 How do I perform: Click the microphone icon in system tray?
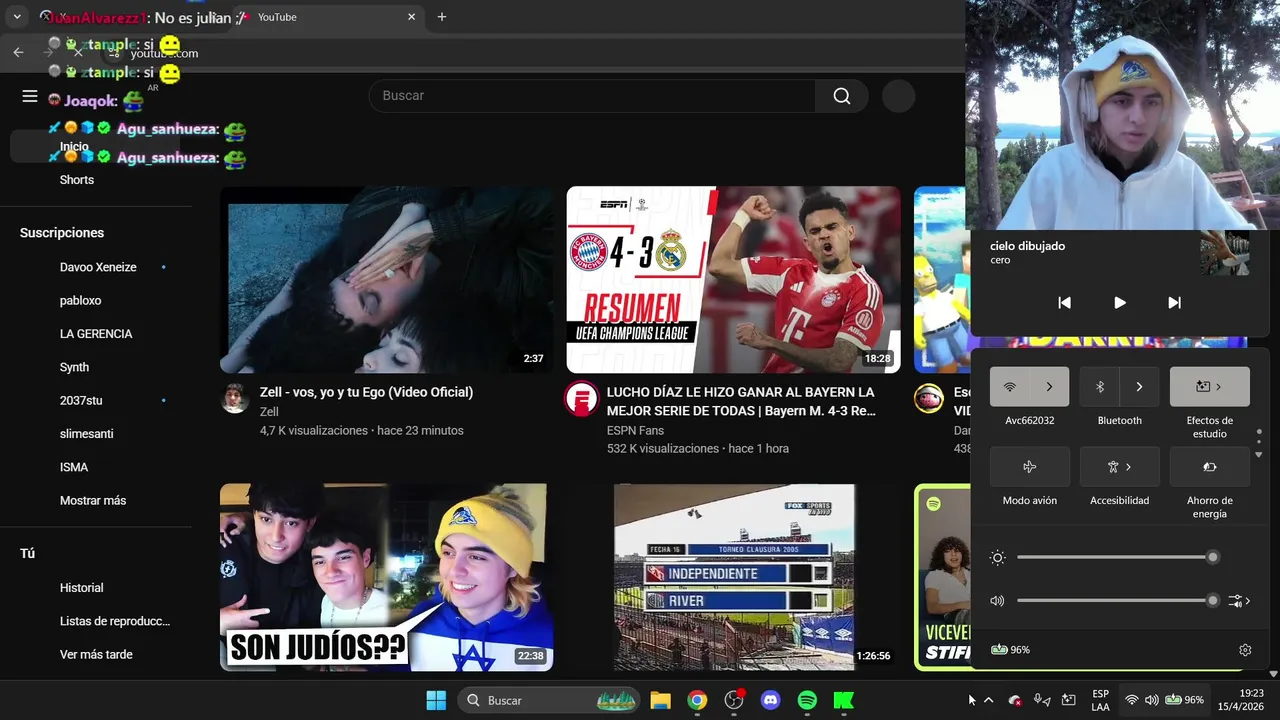pyautogui.click(x=1042, y=700)
